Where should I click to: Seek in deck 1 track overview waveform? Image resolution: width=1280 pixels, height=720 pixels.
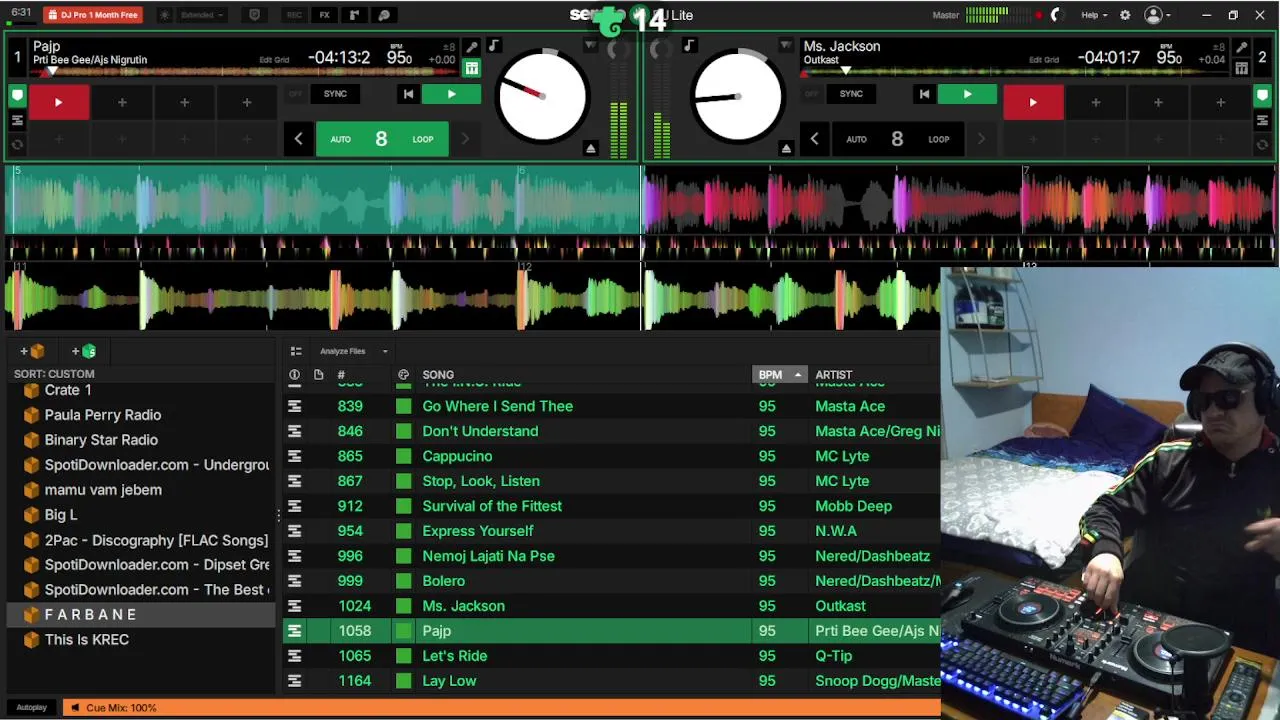coord(245,72)
